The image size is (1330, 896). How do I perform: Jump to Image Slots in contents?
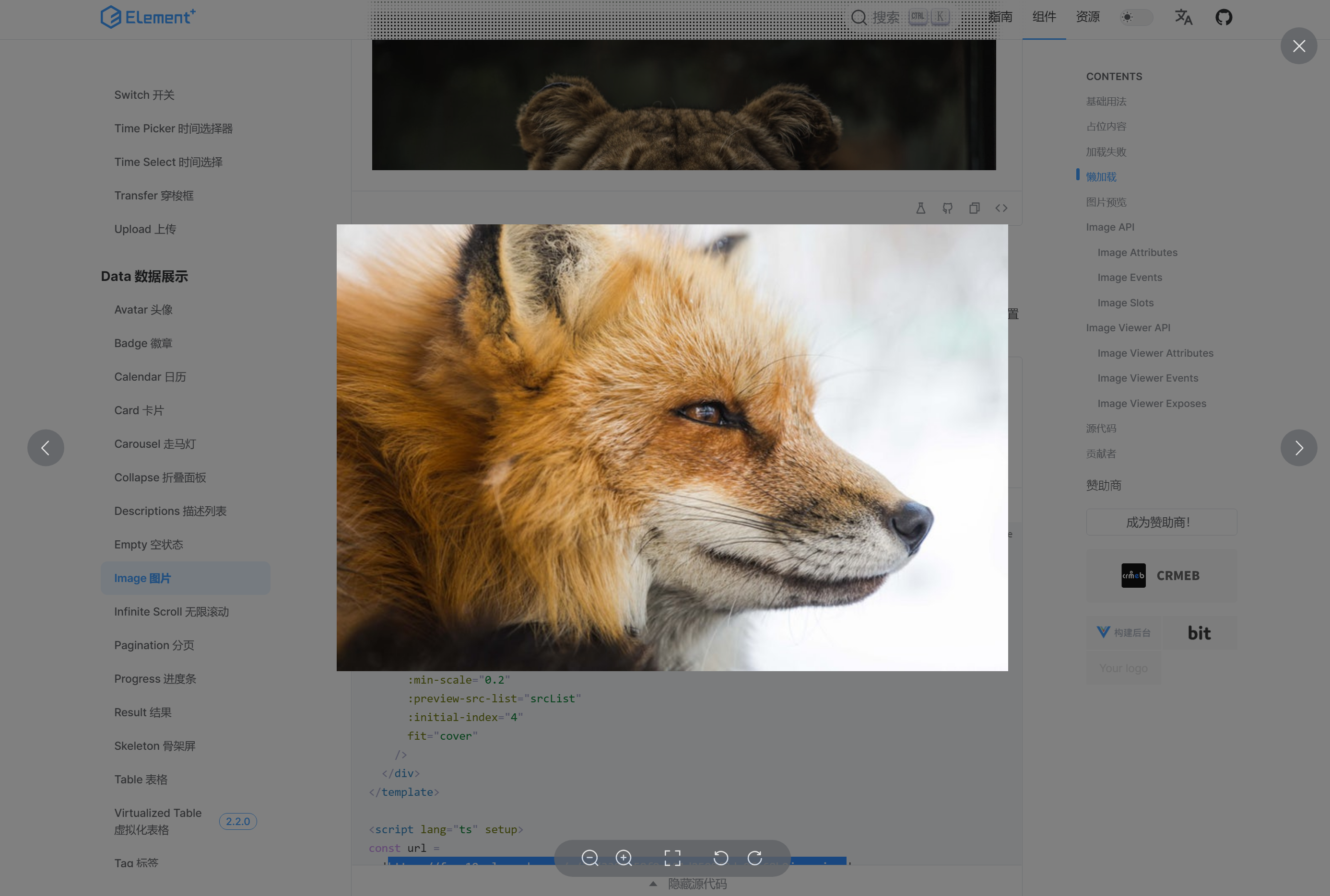(x=1125, y=303)
